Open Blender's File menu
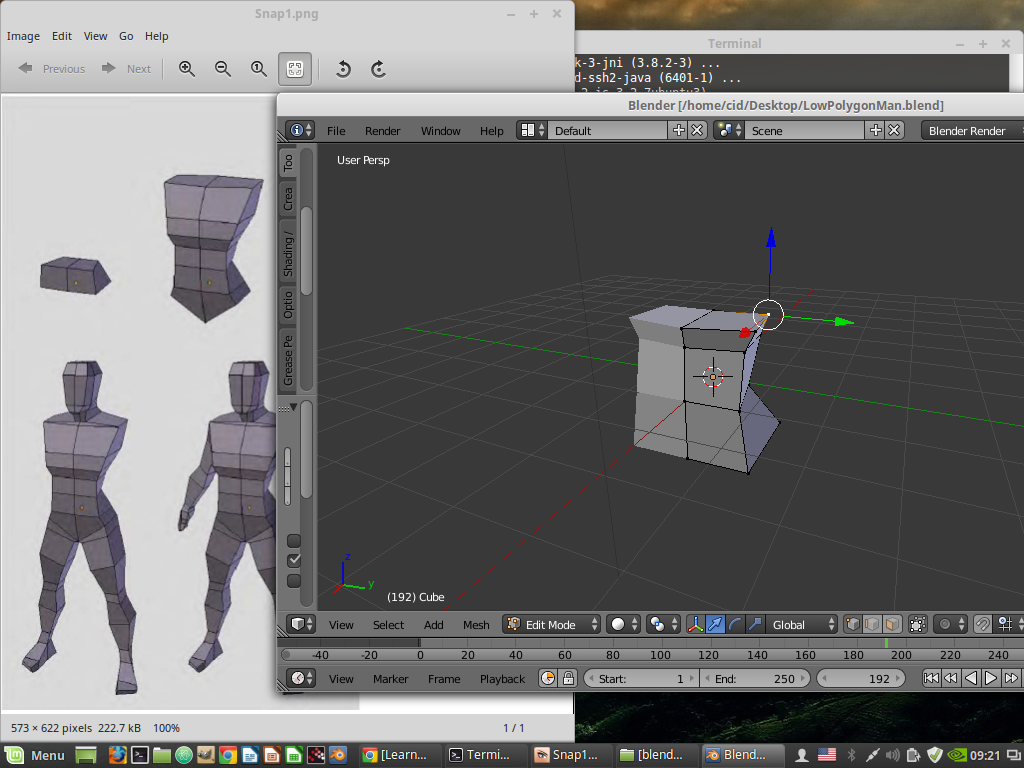 (336, 131)
